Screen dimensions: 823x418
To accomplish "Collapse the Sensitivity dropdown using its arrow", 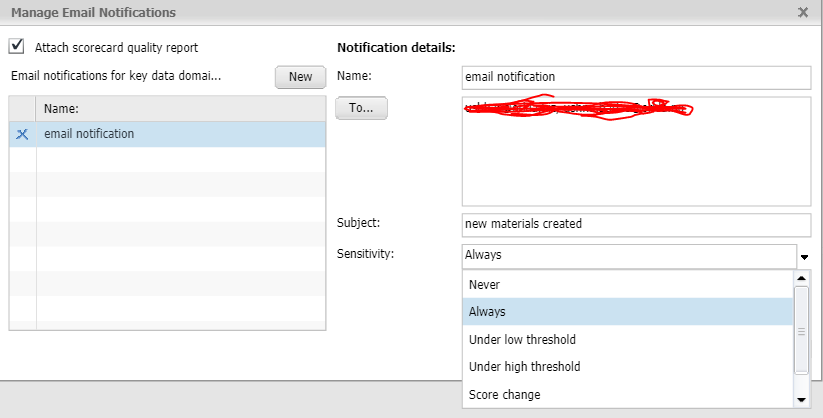I will [804, 256].
